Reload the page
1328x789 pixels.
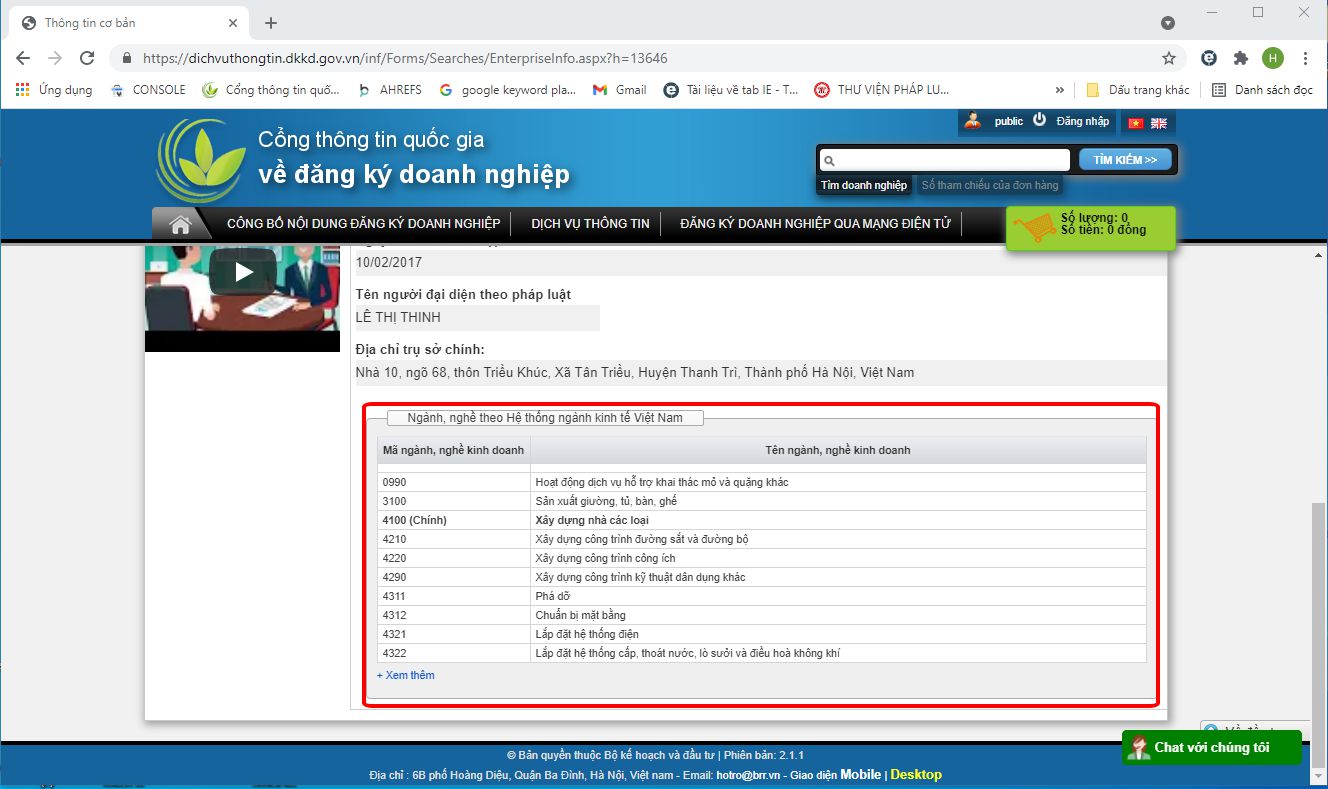point(87,58)
